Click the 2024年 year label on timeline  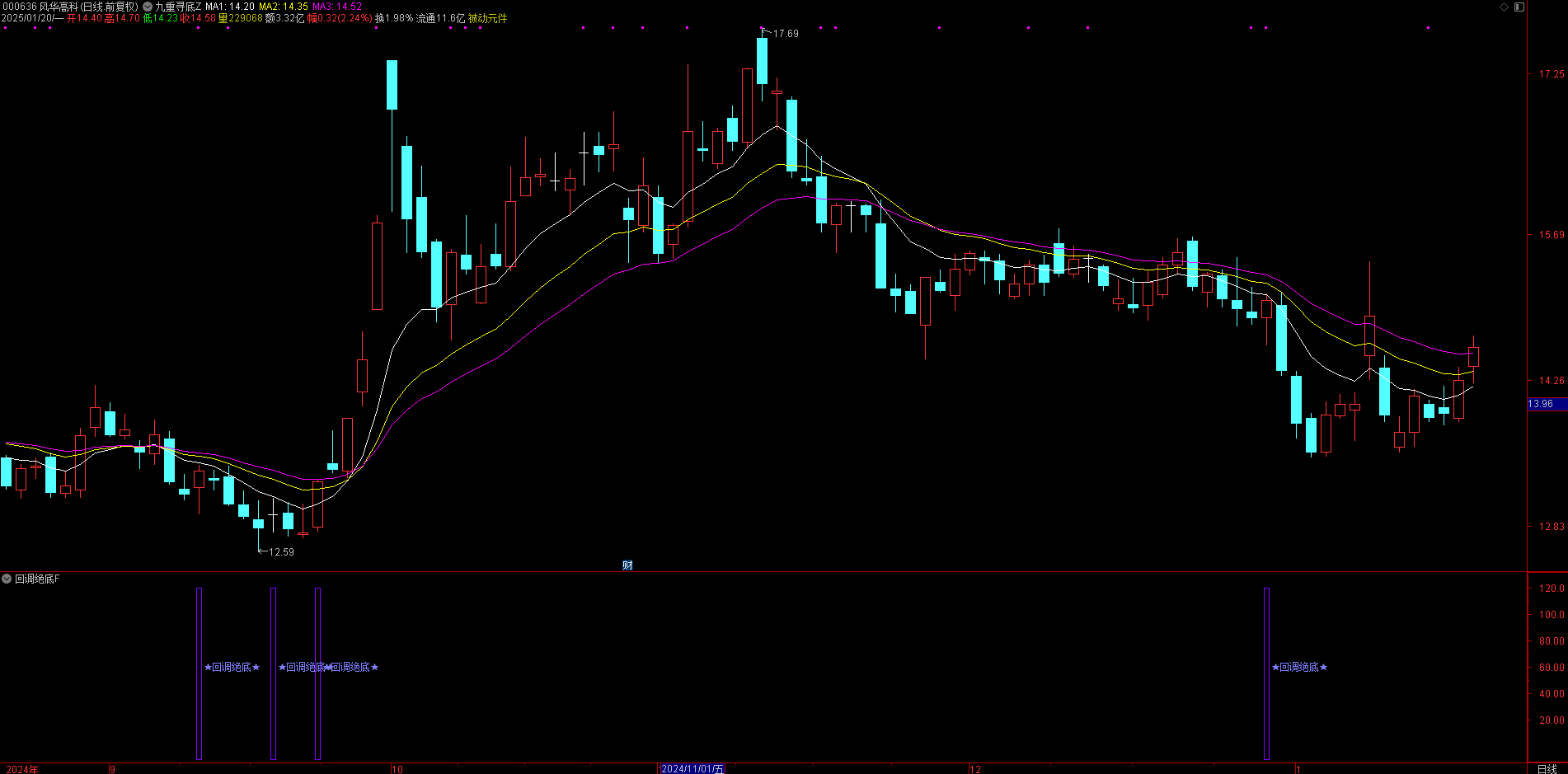(22, 769)
